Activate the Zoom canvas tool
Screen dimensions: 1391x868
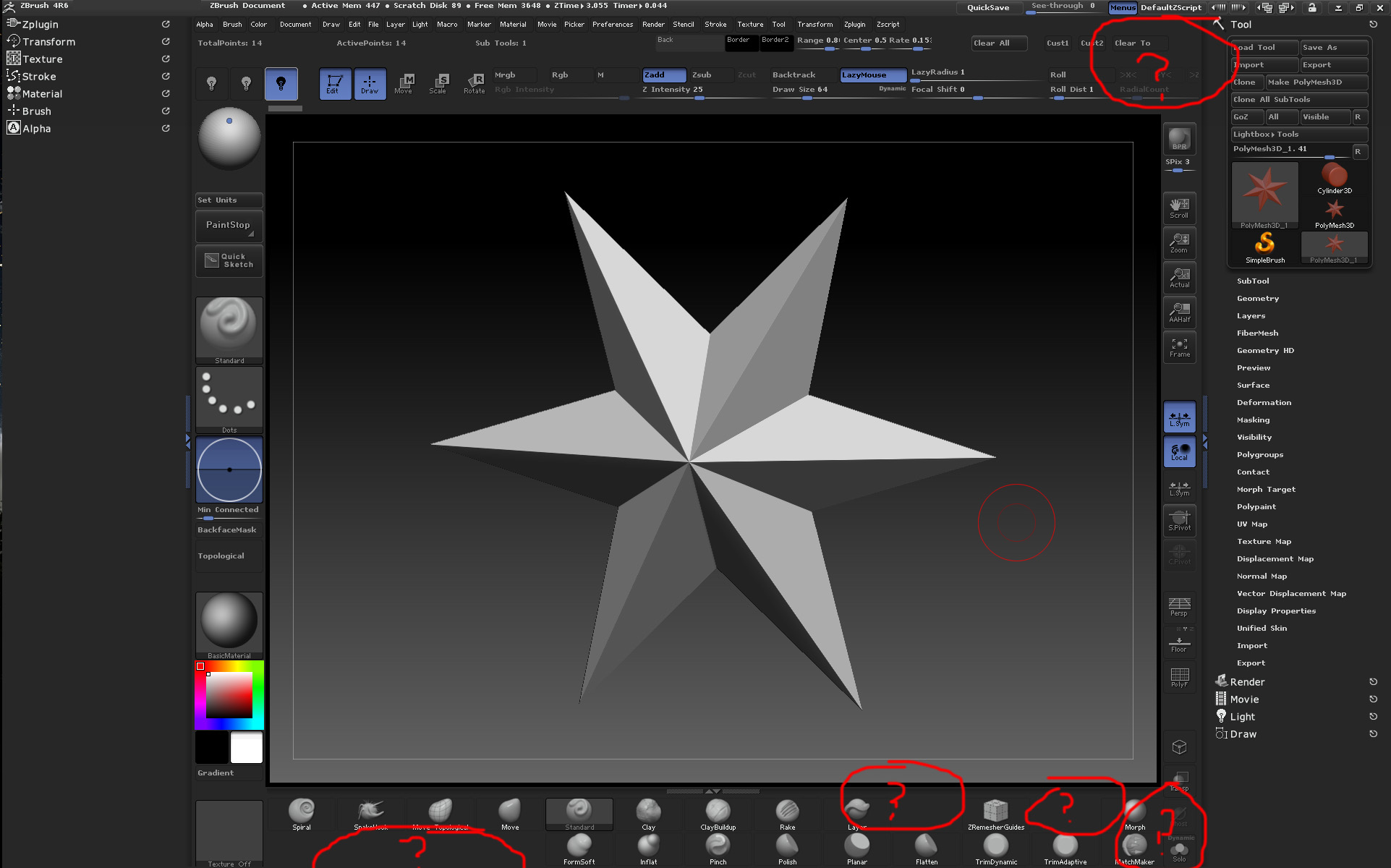click(1179, 243)
